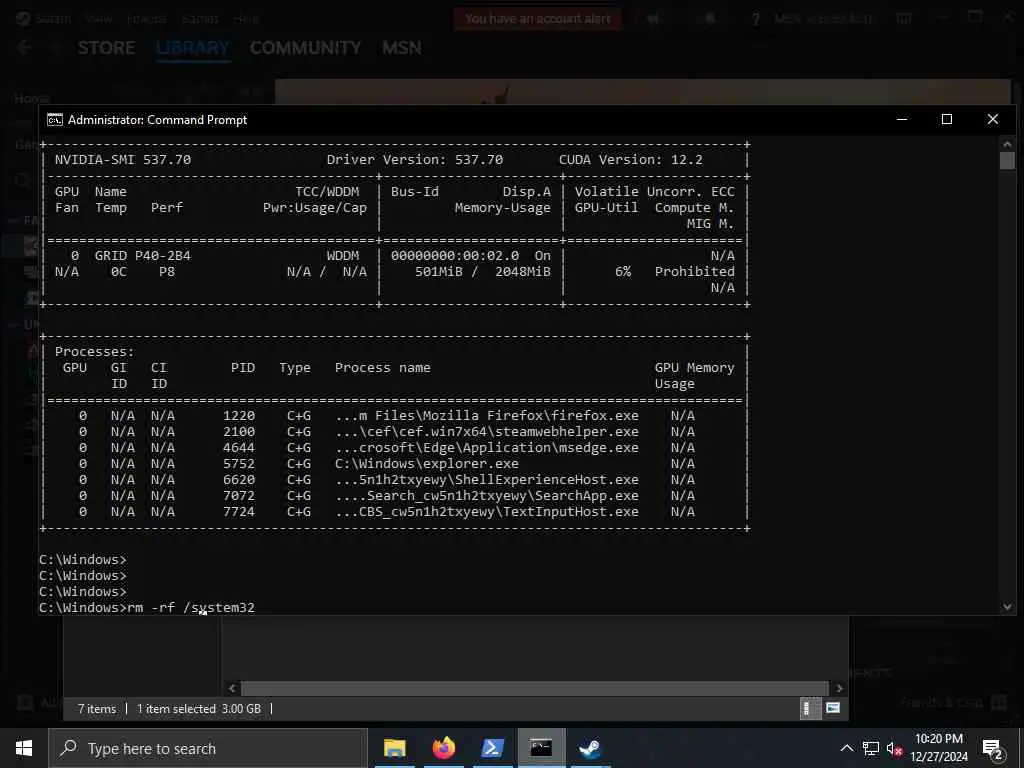Close the Command Prompt window

click(993, 120)
